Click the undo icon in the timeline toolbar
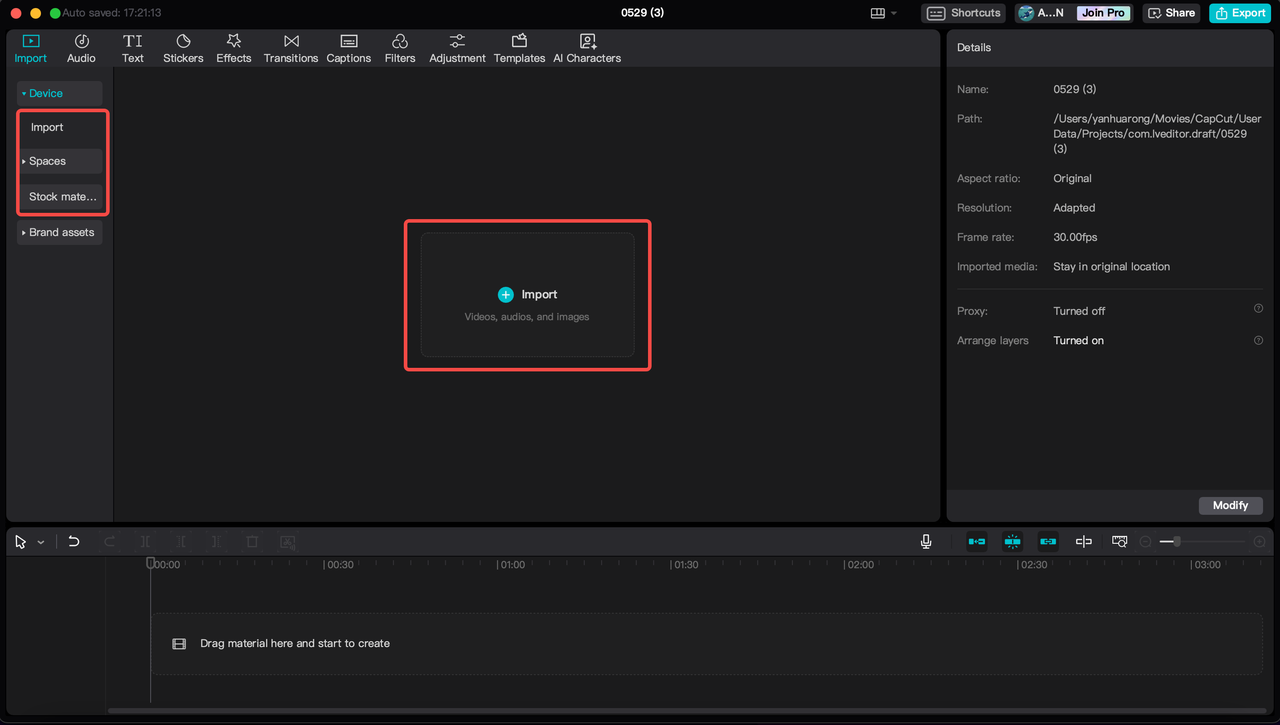 click(x=73, y=541)
